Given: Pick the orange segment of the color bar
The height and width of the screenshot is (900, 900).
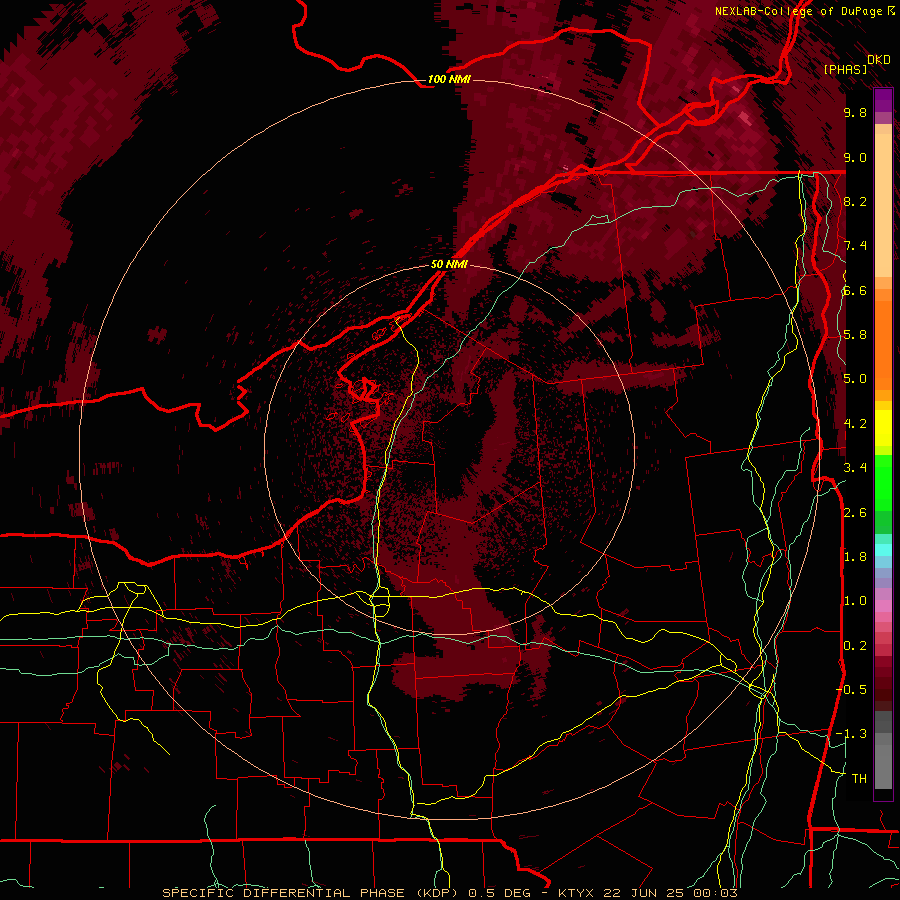Looking at the screenshot, I should pos(883,344).
